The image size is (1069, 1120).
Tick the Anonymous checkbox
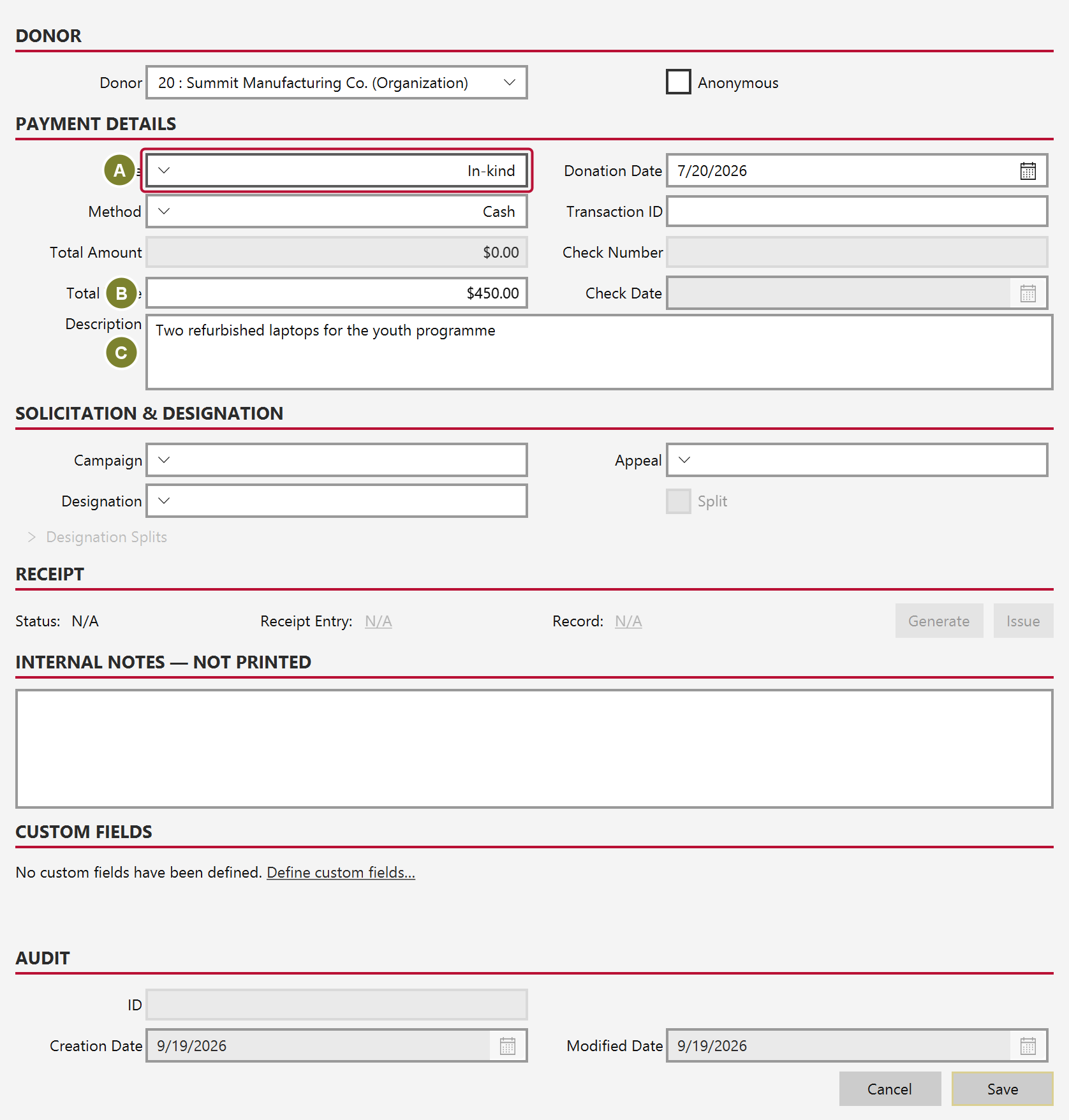[678, 82]
